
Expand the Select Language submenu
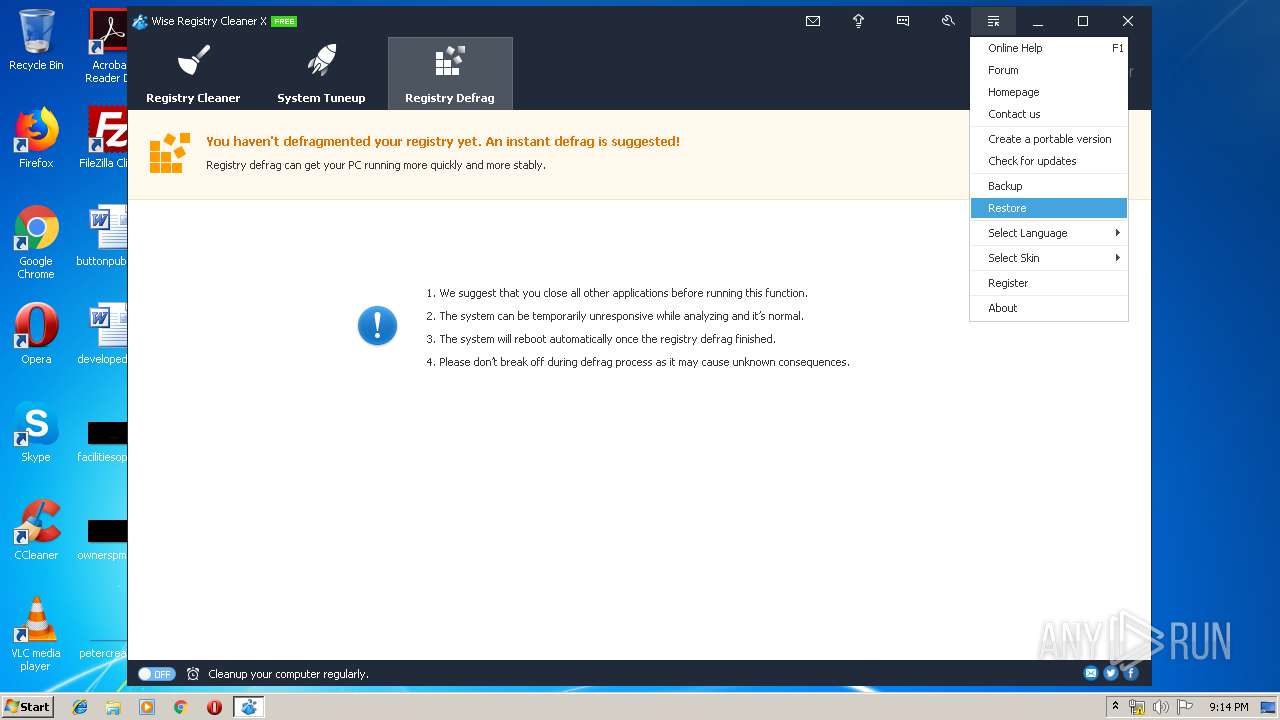1049,233
